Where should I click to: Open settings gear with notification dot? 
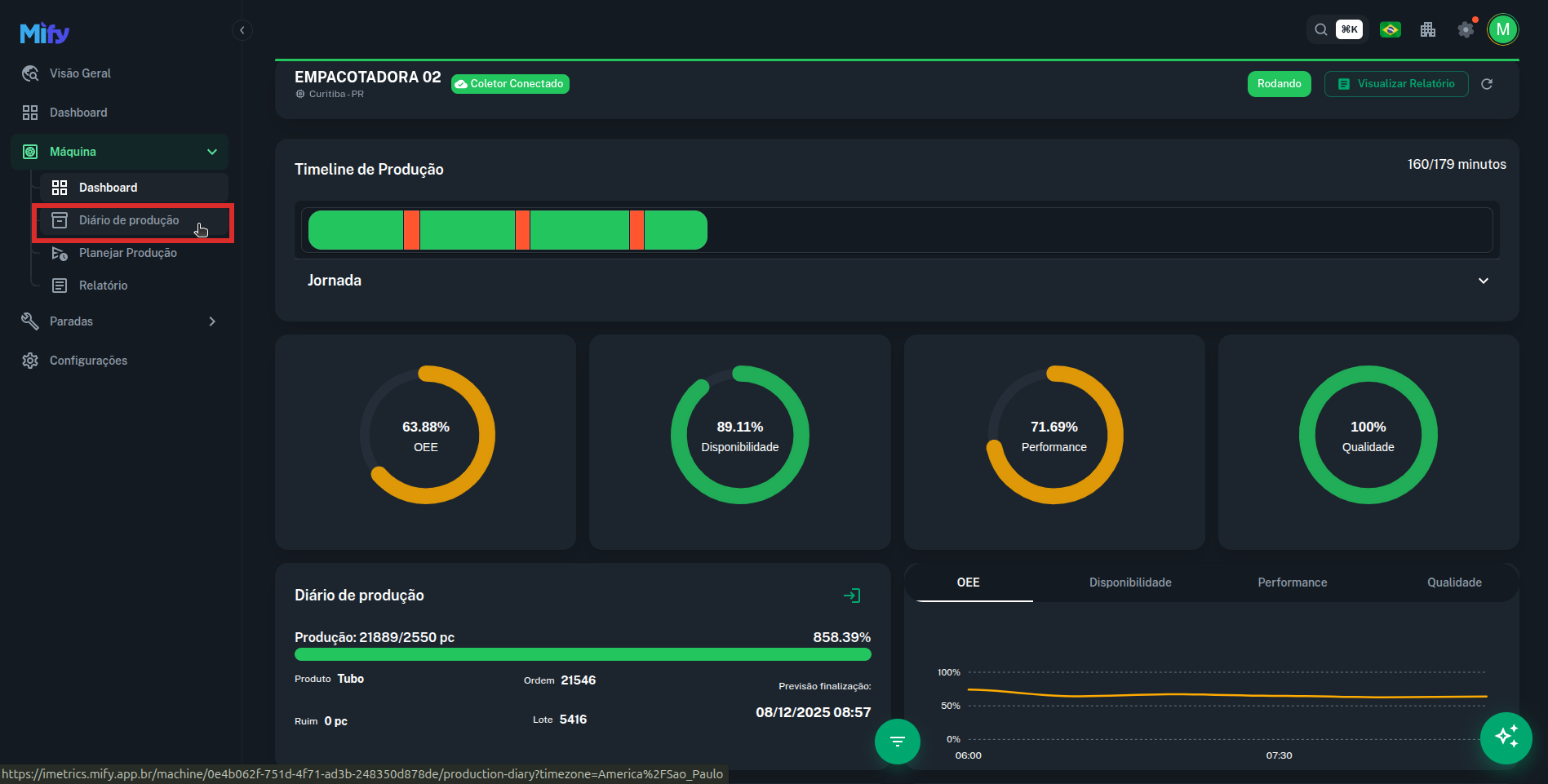(1466, 30)
